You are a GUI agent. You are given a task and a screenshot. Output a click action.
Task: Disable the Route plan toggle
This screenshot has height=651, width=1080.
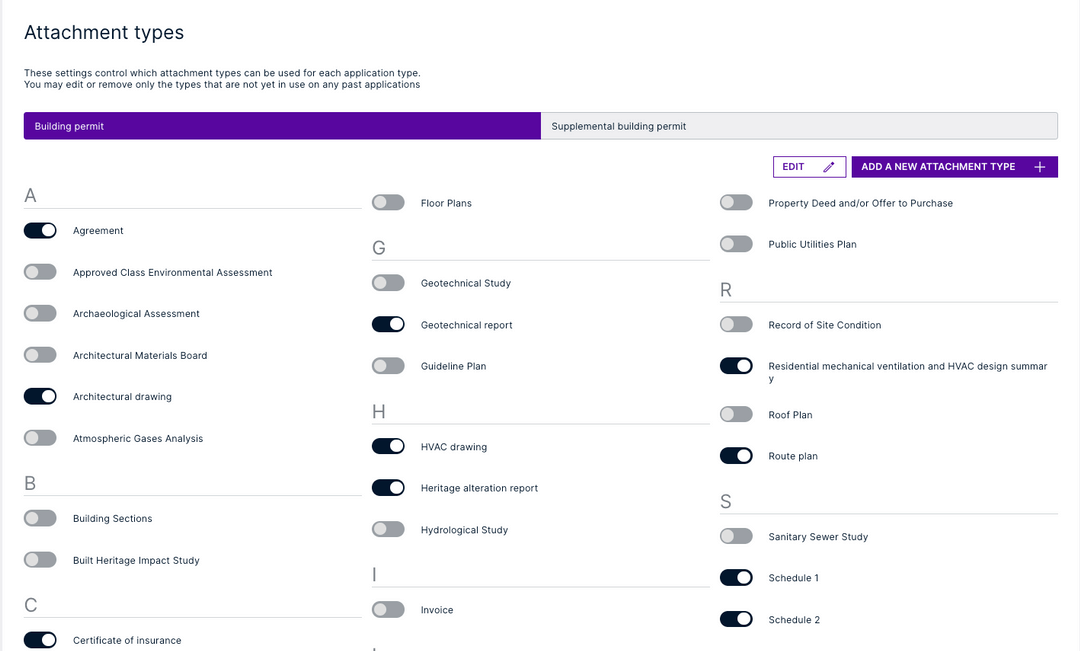tap(736, 455)
